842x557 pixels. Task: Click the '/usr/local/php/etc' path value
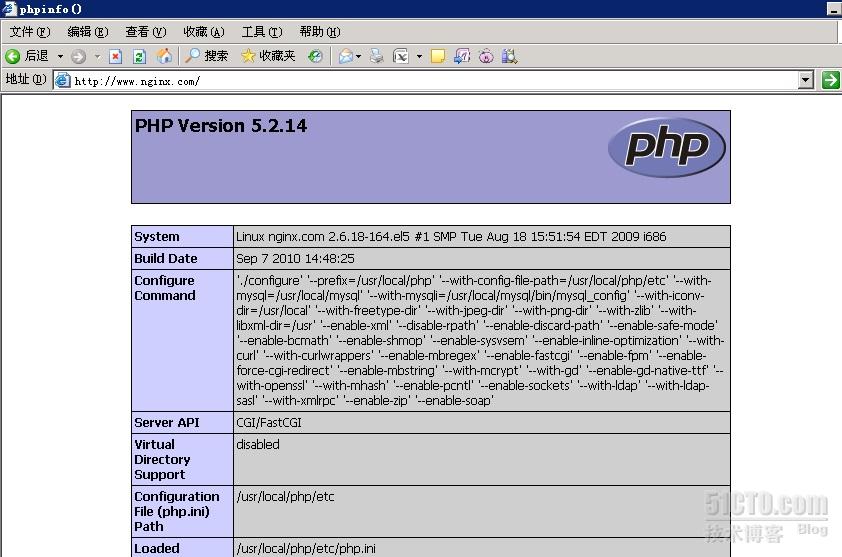click(285, 496)
